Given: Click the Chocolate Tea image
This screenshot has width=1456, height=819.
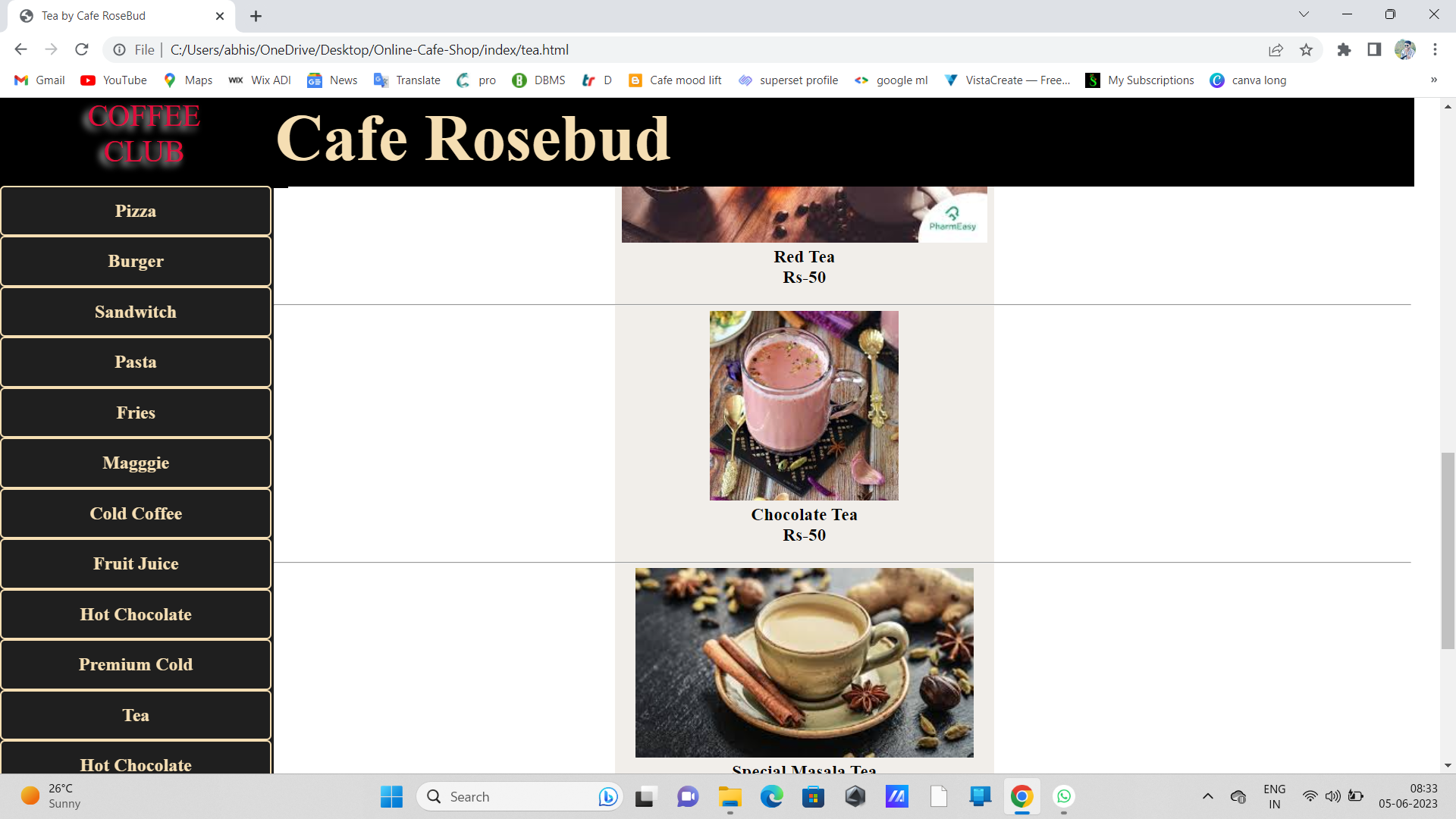Looking at the screenshot, I should (x=804, y=406).
